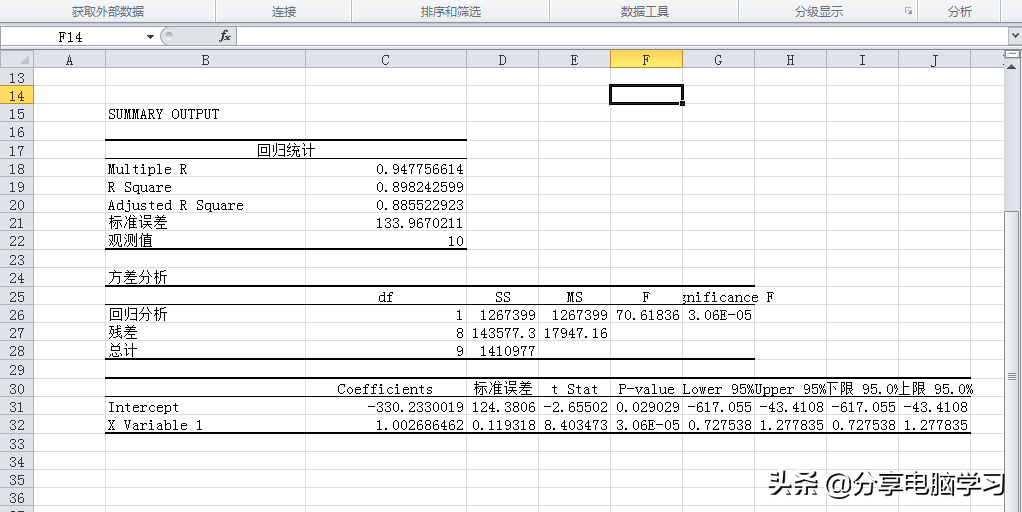Select the coefficient 1.002686462
The width and height of the screenshot is (1022, 512).
pyautogui.click(x=386, y=425)
